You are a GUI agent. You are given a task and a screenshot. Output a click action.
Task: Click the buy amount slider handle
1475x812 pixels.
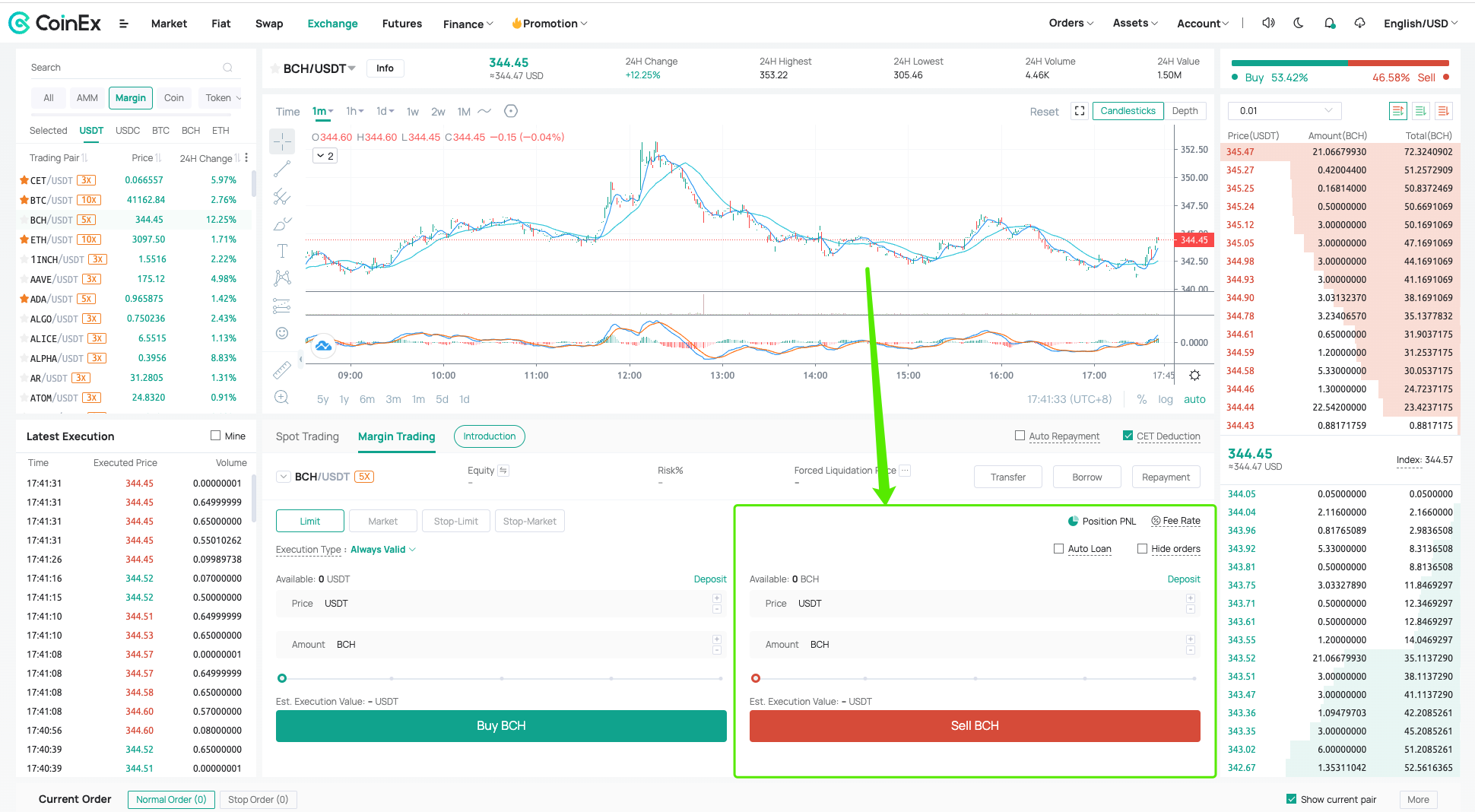coord(282,678)
